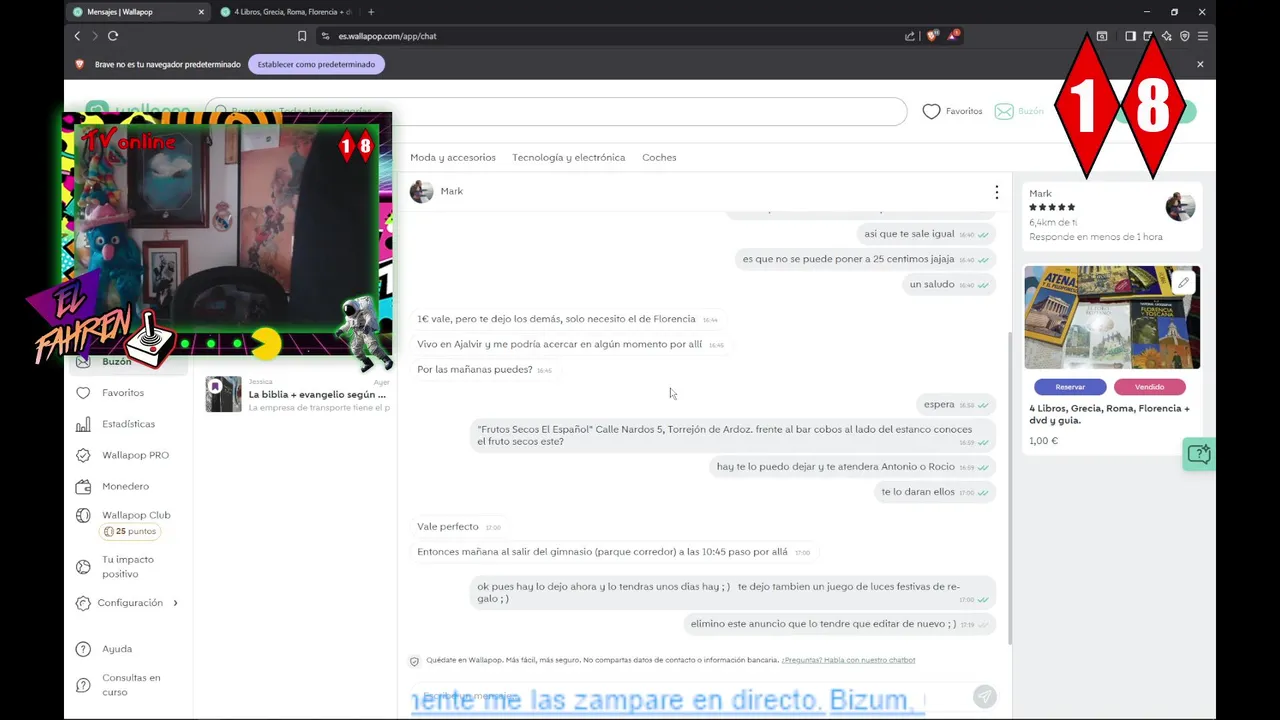Open Brave Leo AI sparkle icon
The image size is (1280, 720).
click(x=1166, y=36)
